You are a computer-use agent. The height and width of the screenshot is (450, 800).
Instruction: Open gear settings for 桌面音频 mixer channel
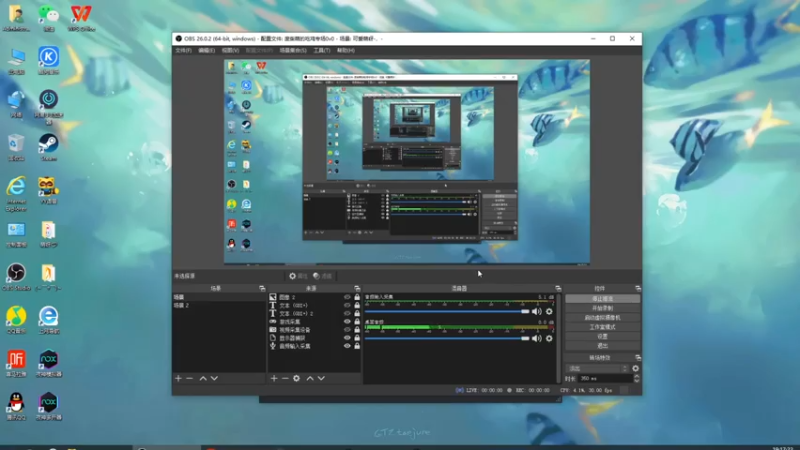[x=549, y=338]
